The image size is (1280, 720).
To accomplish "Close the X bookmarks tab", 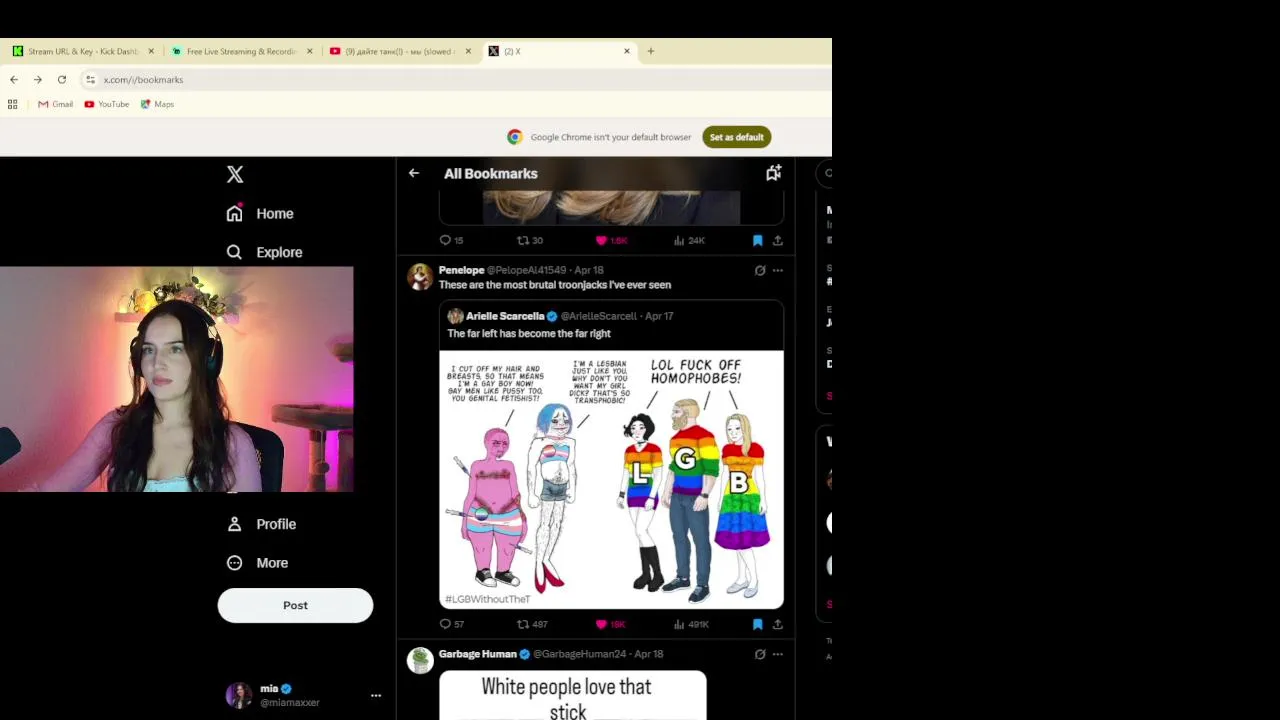I will (627, 51).
